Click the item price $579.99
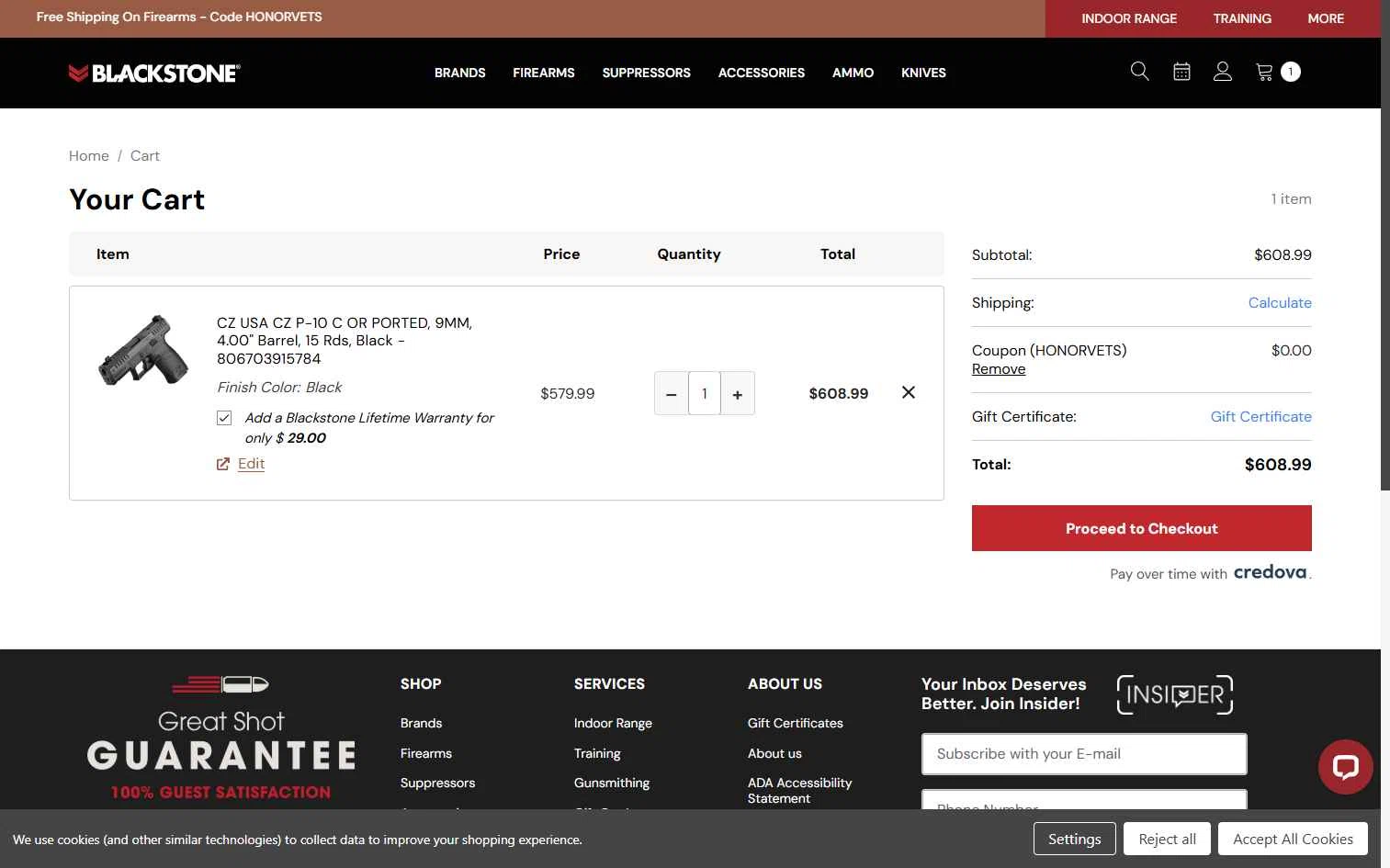Viewport: 1390px width, 868px height. tap(568, 393)
